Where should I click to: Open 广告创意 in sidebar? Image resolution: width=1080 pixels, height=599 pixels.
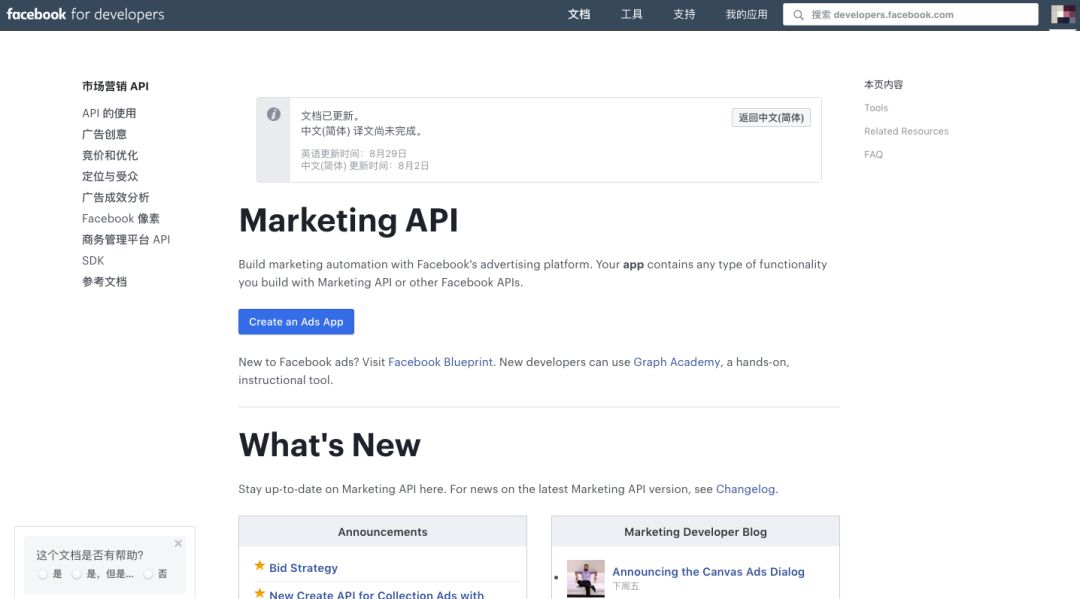click(104, 134)
